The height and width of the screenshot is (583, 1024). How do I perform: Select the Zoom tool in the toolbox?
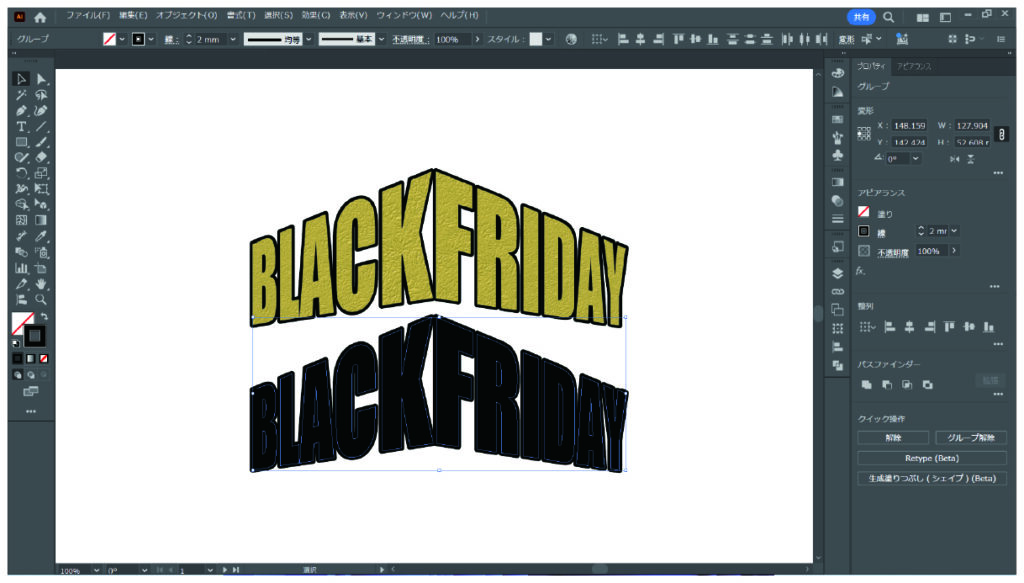point(41,300)
